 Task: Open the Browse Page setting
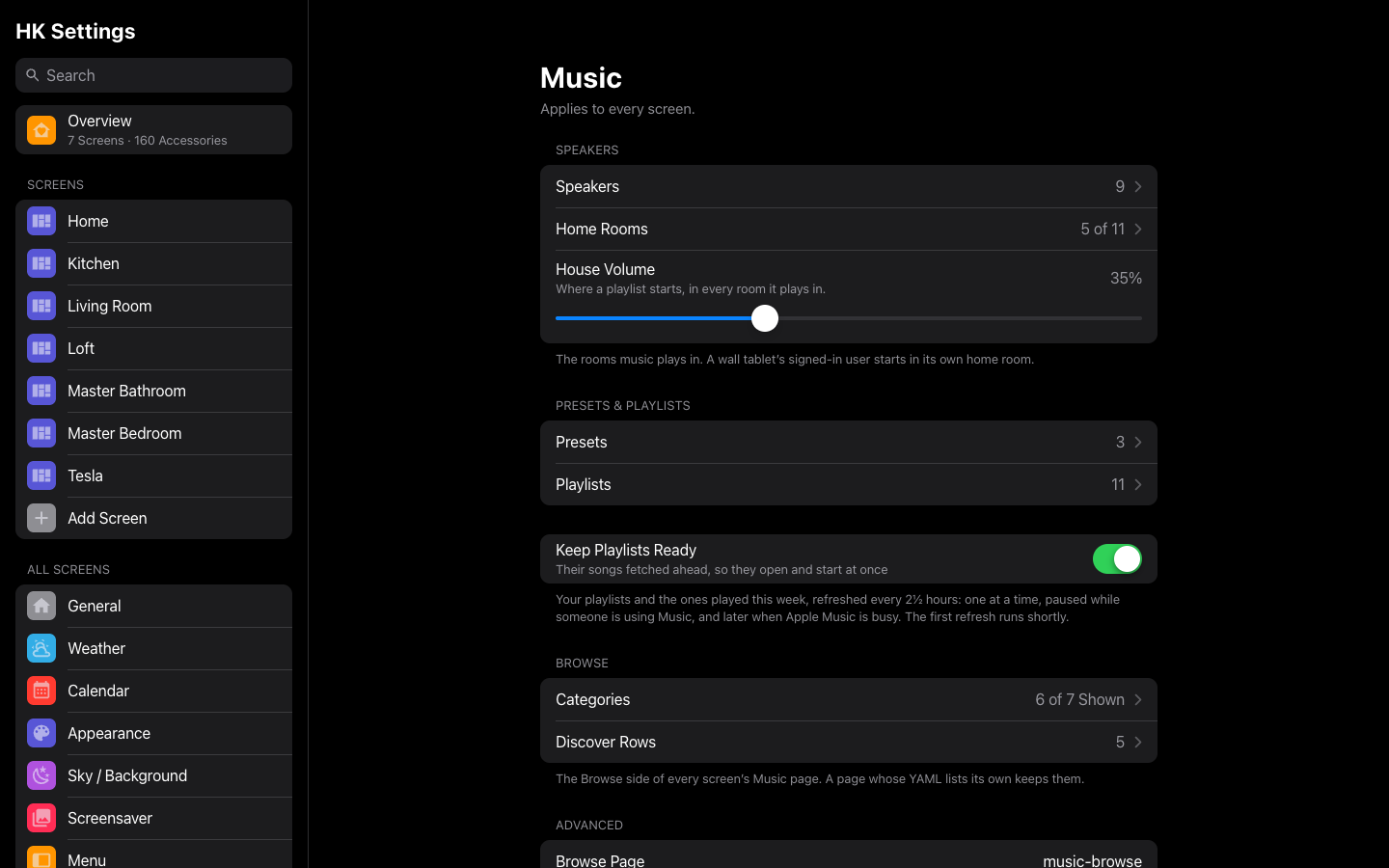click(x=849, y=854)
